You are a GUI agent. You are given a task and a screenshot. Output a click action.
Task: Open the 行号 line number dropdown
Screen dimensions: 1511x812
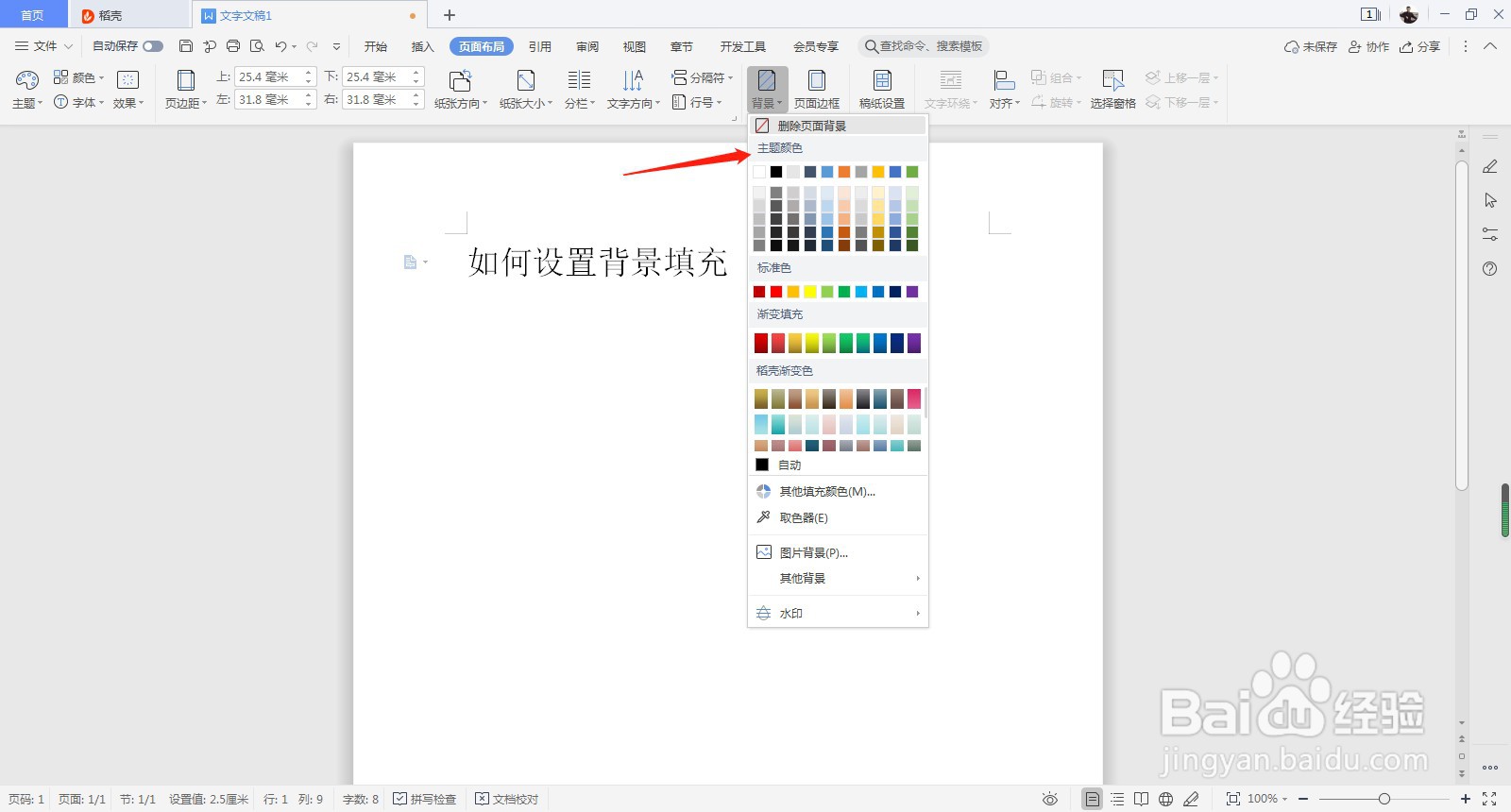(697, 102)
